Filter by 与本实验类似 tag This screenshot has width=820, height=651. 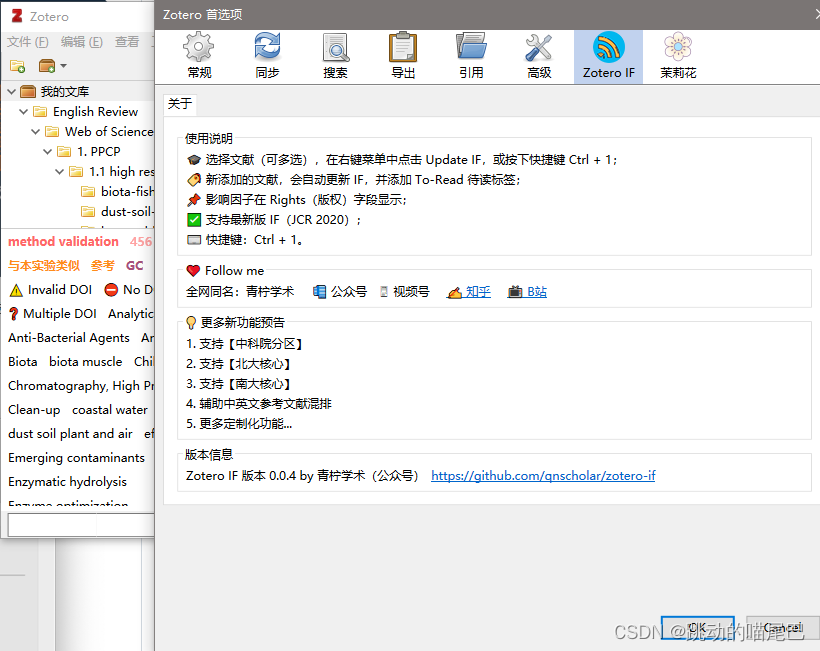(44, 266)
